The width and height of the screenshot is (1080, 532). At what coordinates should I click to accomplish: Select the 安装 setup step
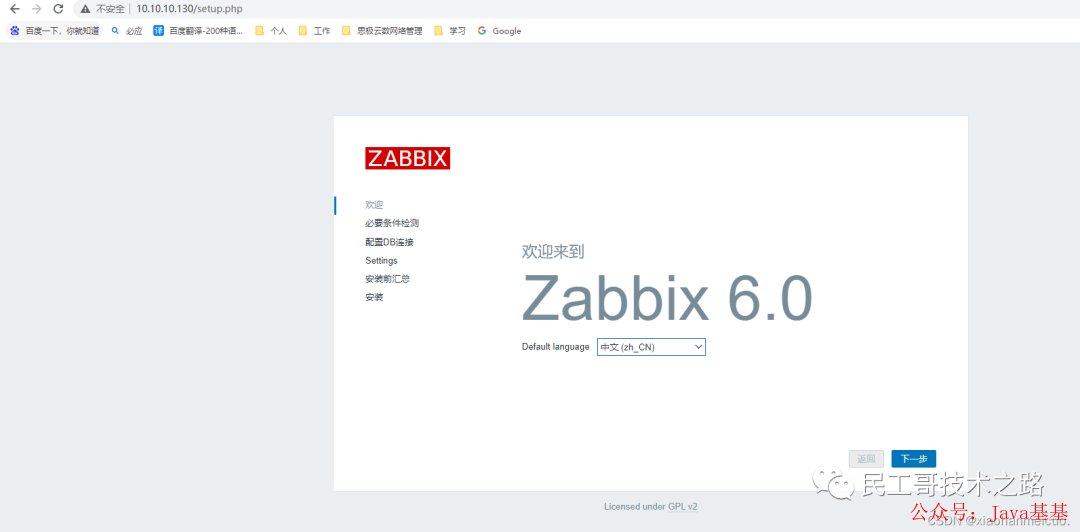(x=374, y=298)
